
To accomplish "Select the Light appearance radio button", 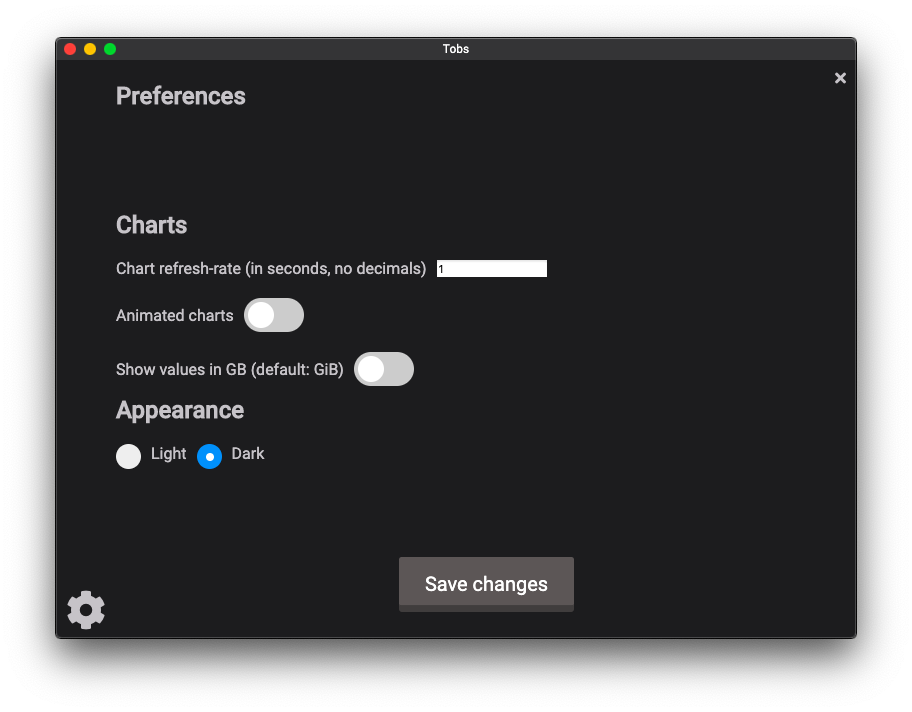I will (x=129, y=456).
